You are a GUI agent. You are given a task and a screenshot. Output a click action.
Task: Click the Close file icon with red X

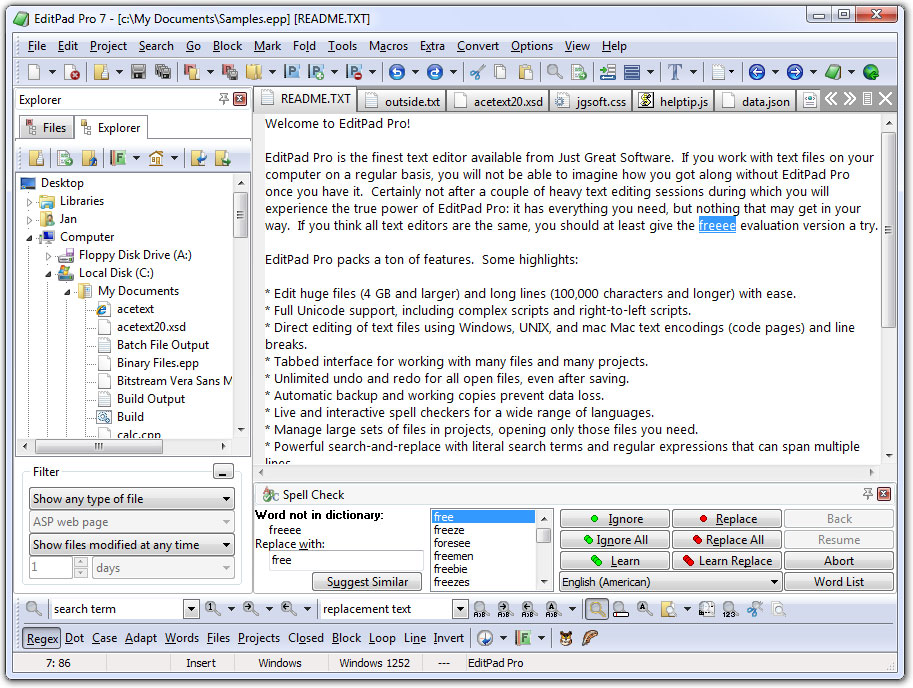coord(72,72)
